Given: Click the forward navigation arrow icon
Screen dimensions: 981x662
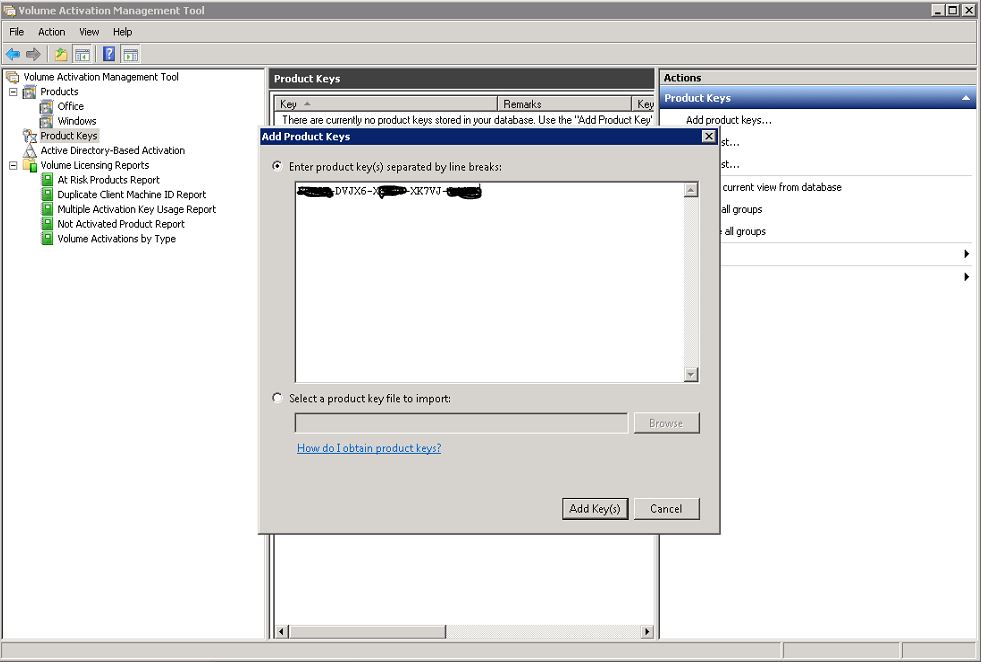Looking at the screenshot, I should coord(33,53).
